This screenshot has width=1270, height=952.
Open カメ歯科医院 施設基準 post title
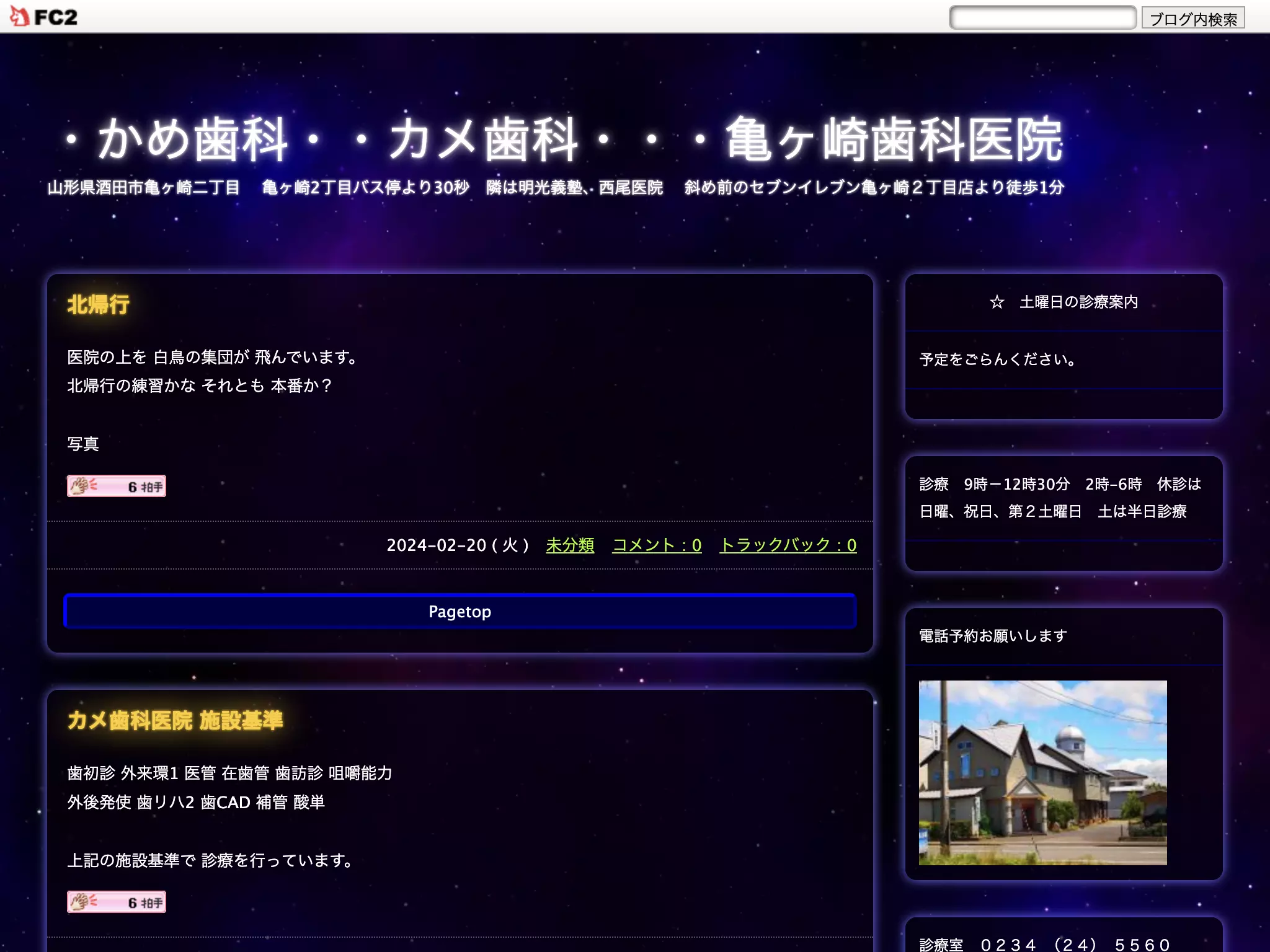click(175, 720)
